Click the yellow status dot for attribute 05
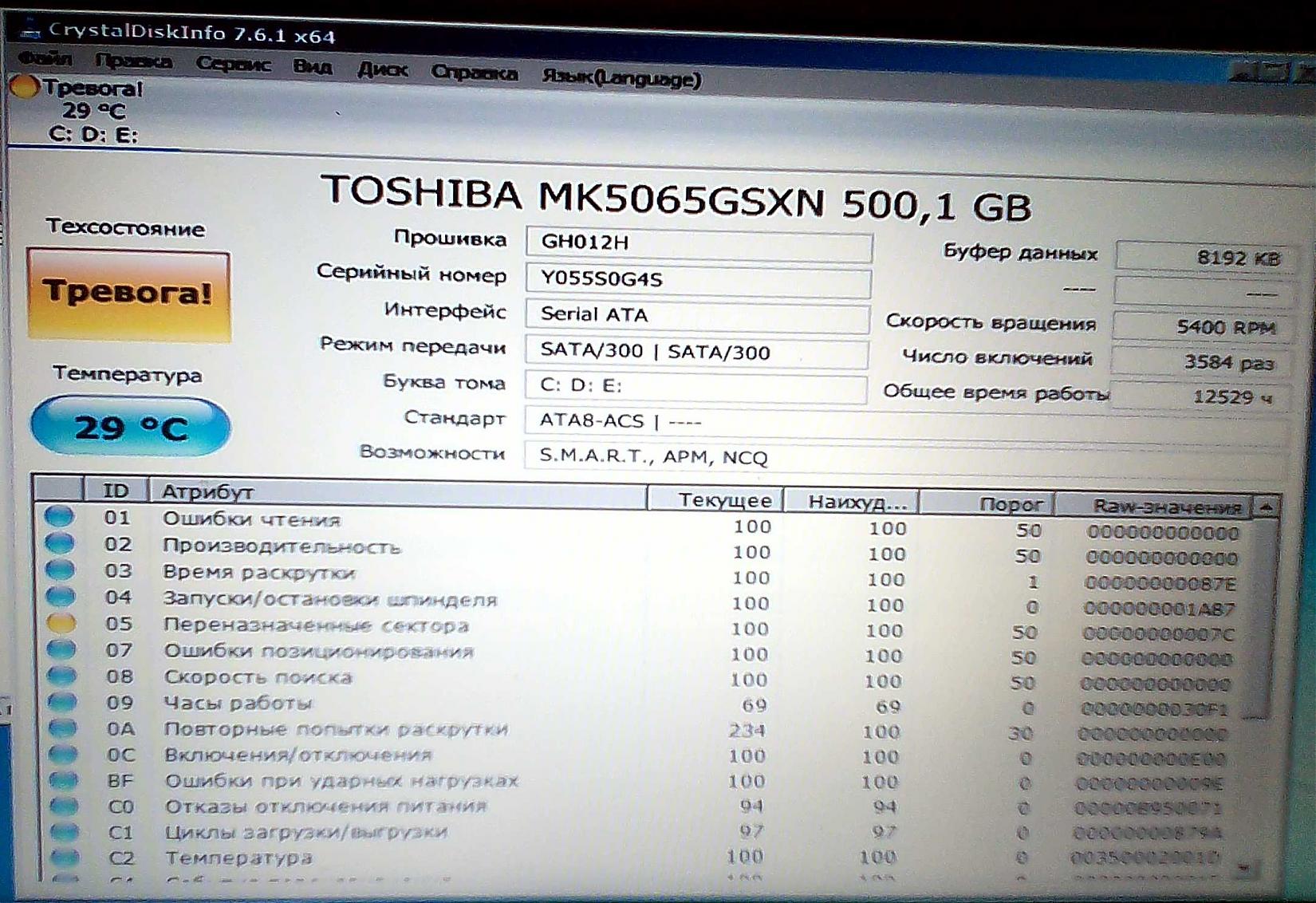 [61, 623]
